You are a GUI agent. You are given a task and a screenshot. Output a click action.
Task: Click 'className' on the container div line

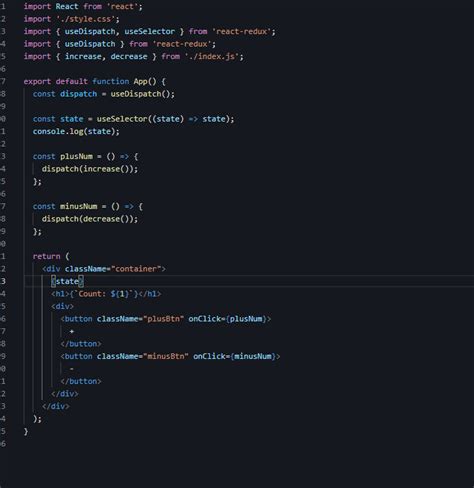[x=85, y=269]
